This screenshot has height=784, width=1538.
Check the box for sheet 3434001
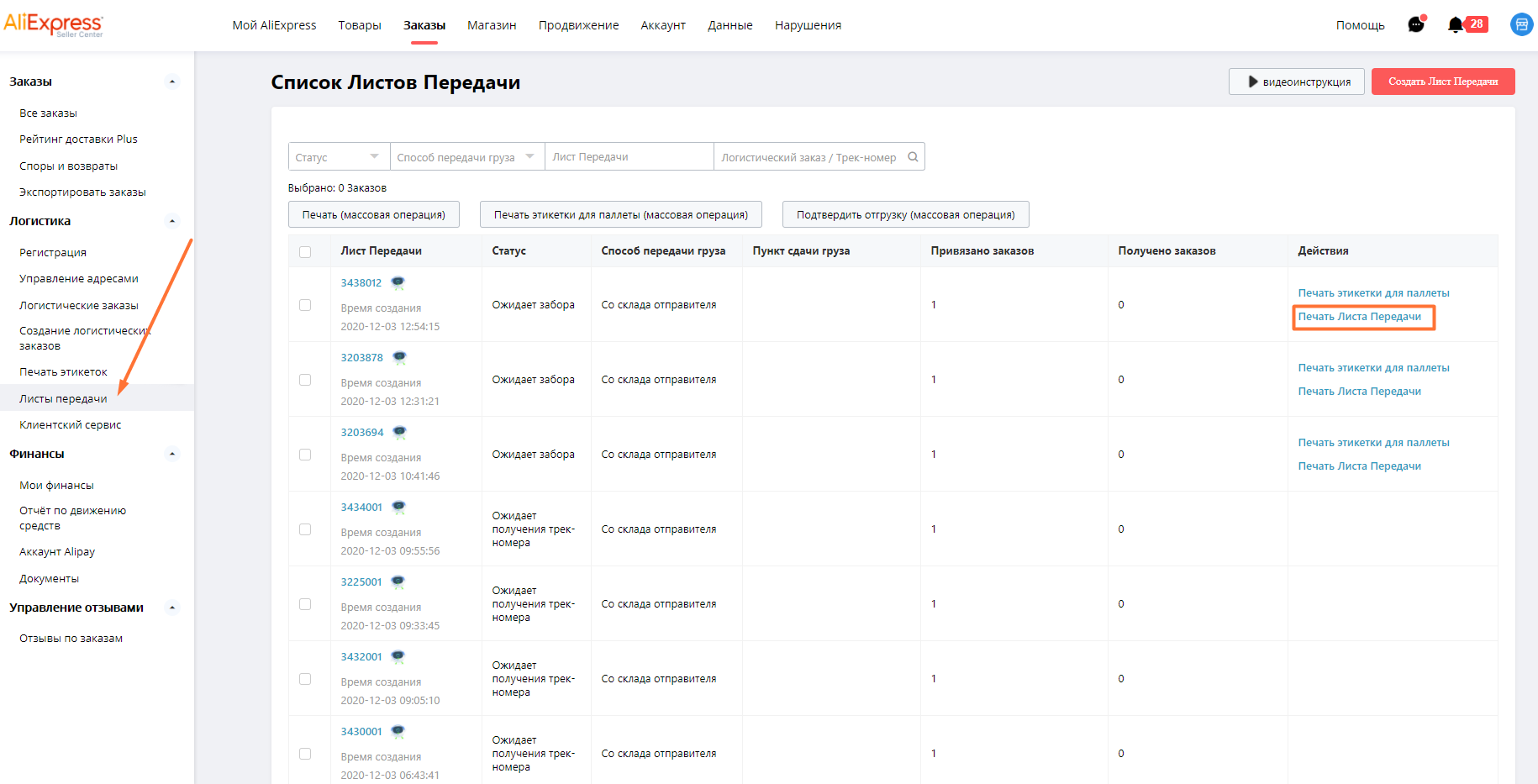coord(305,529)
